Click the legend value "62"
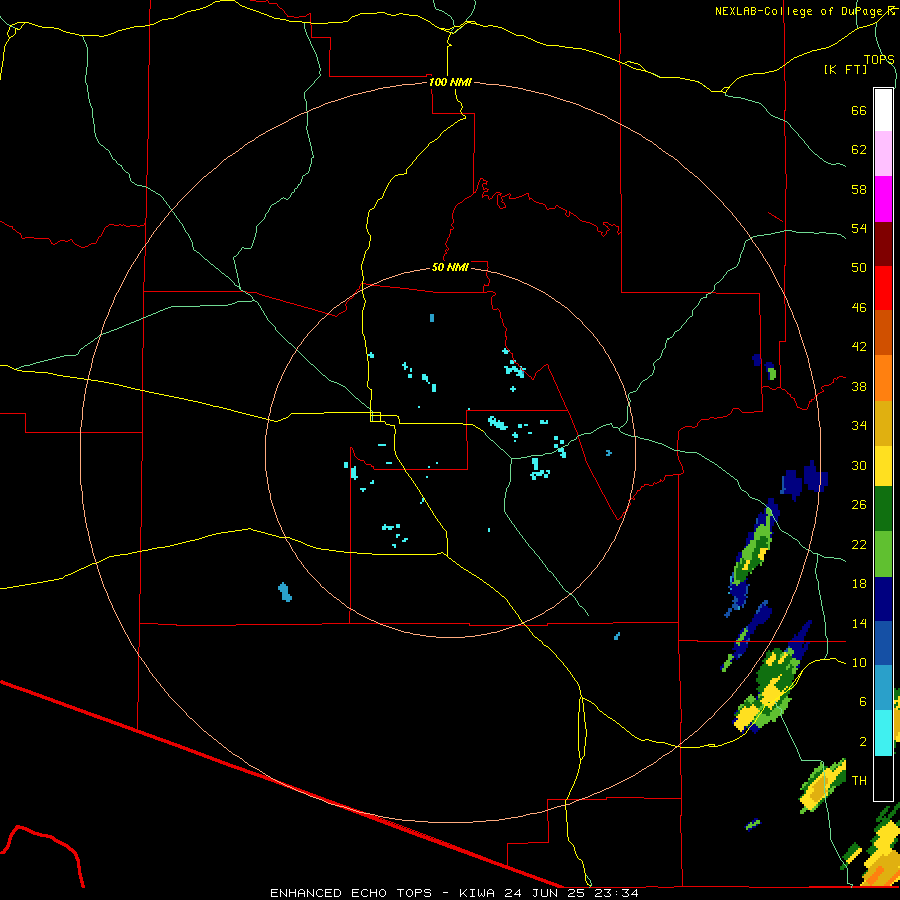The image size is (900, 900). (x=859, y=150)
